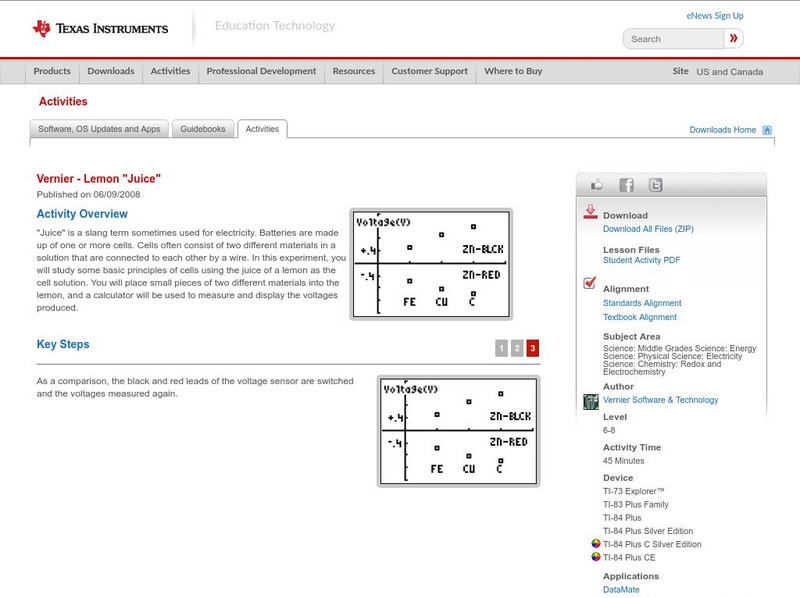Open the Professional Development menu

(261, 71)
